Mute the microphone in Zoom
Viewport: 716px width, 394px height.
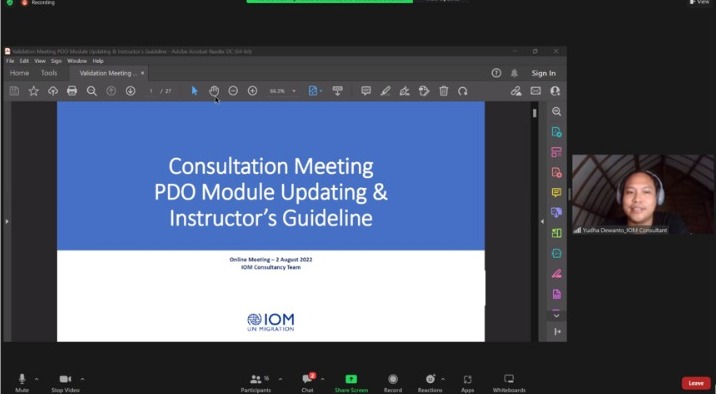pos(22,383)
